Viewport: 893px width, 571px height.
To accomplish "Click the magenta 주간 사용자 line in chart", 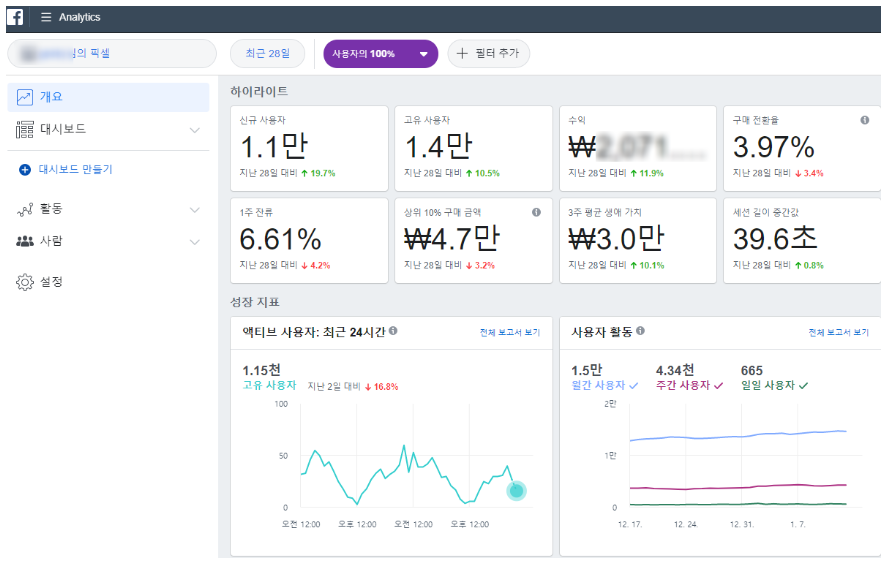I will point(738,487).
